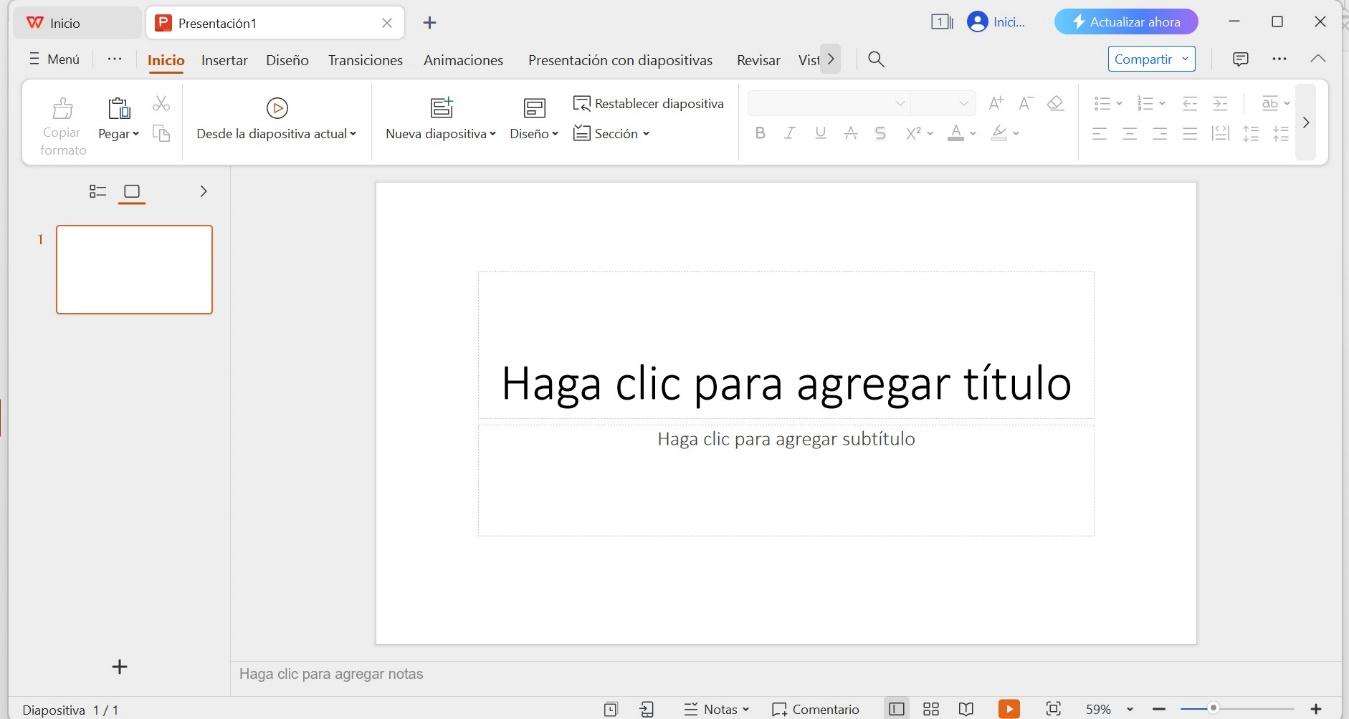Select the Bold formatting icon
This screenshot has height=719, width=1349.
(x=760, y=132)
